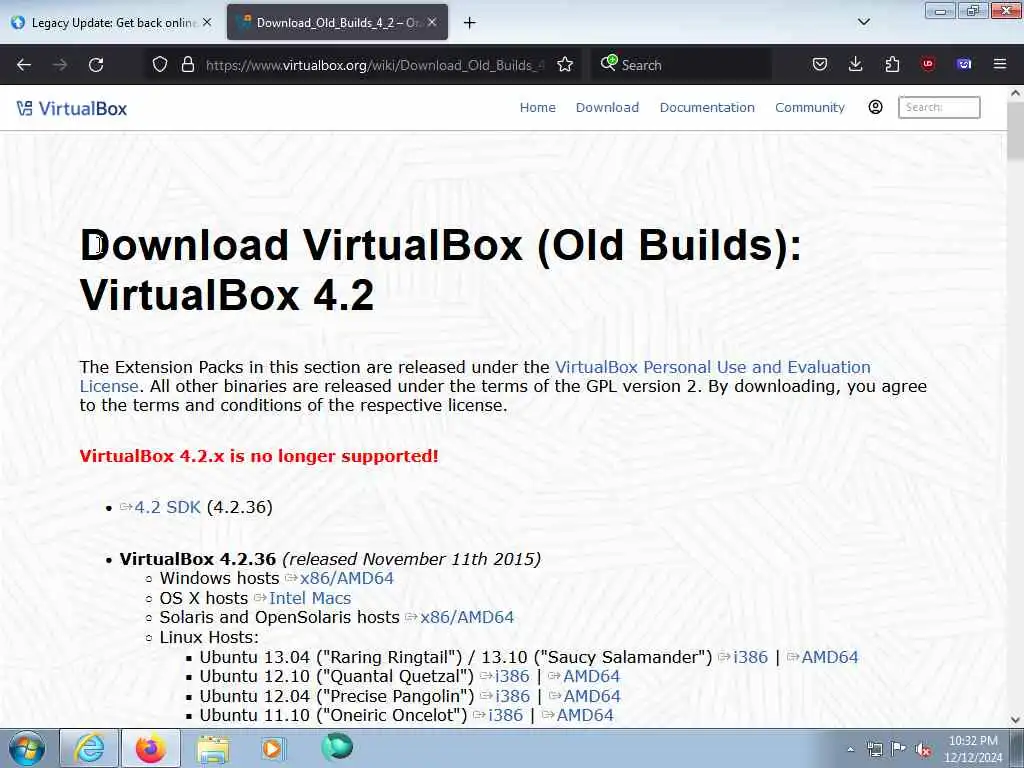
Task: Open the Firefox hamburger menu
Action: (x=1000, y=64)
